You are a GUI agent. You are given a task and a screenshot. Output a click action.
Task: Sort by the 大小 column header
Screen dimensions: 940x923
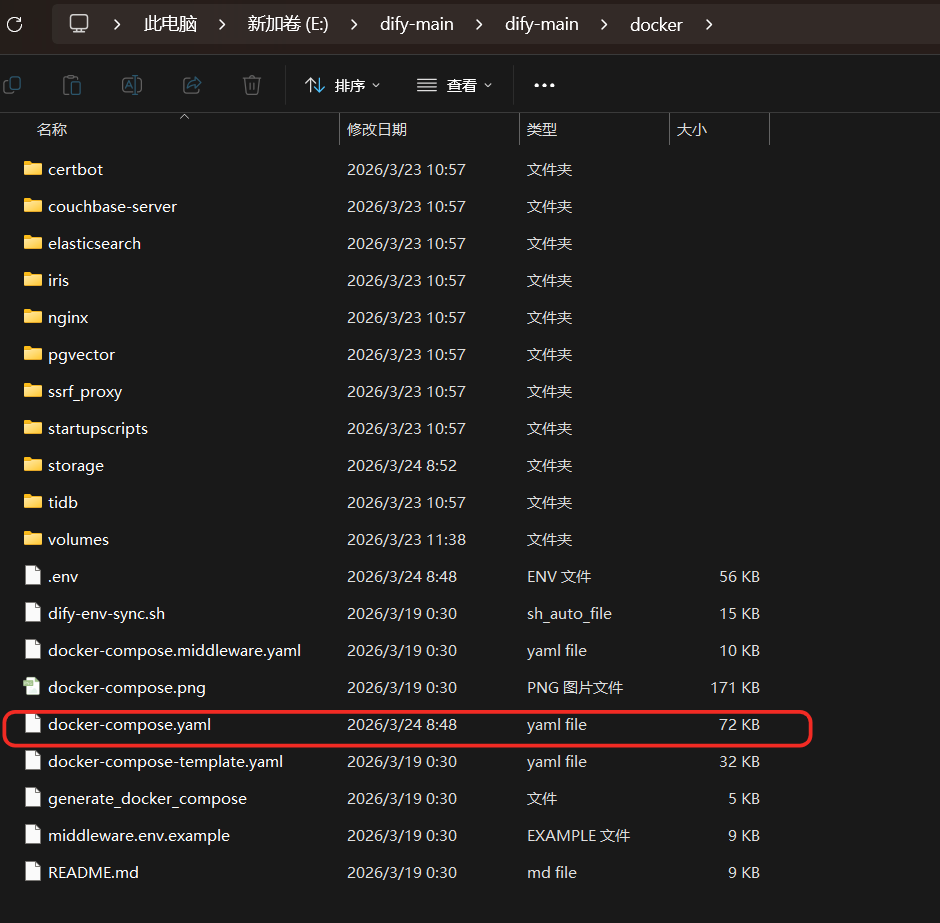click(x=691, y=129)
